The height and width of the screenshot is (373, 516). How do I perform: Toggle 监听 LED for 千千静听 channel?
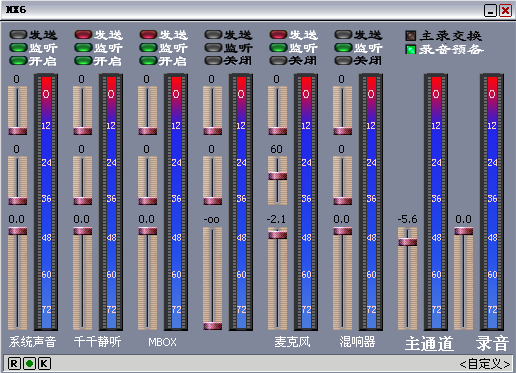pos(83,48)
